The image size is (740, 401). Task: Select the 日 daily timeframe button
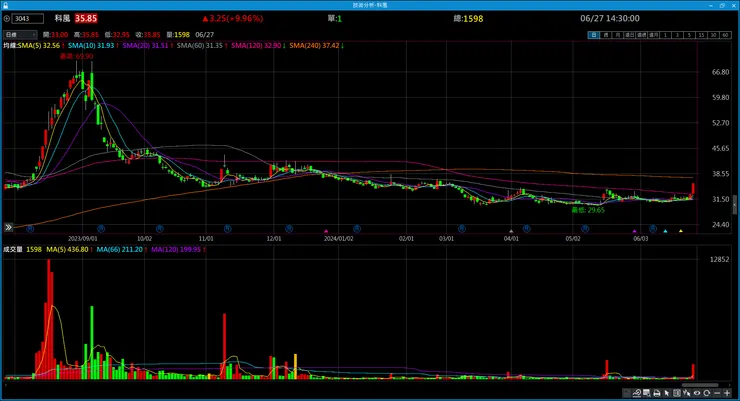594,35
